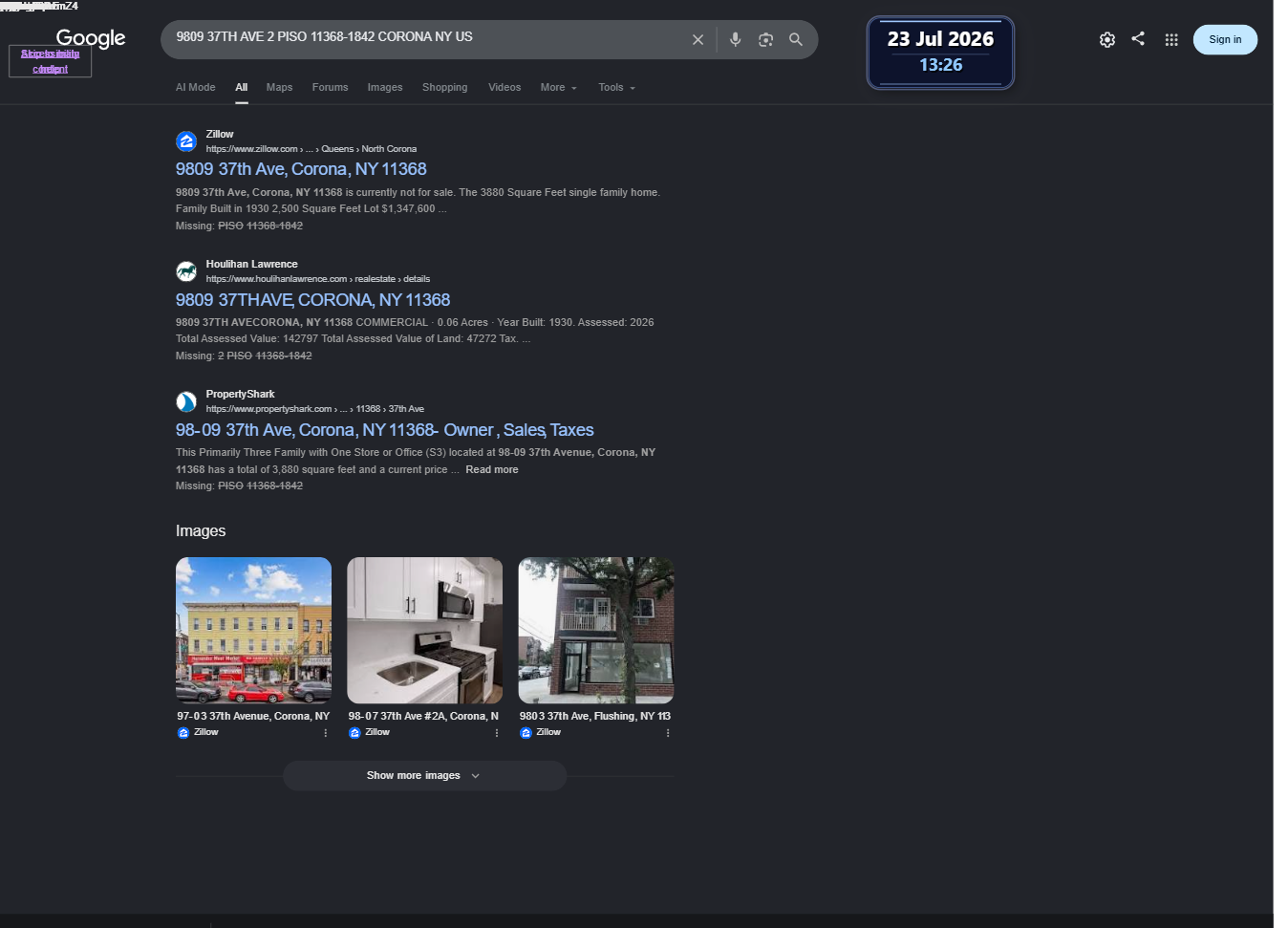Click the Images section heading
This screenshot has width=1288, height=928.
click(x=201, y=531)
